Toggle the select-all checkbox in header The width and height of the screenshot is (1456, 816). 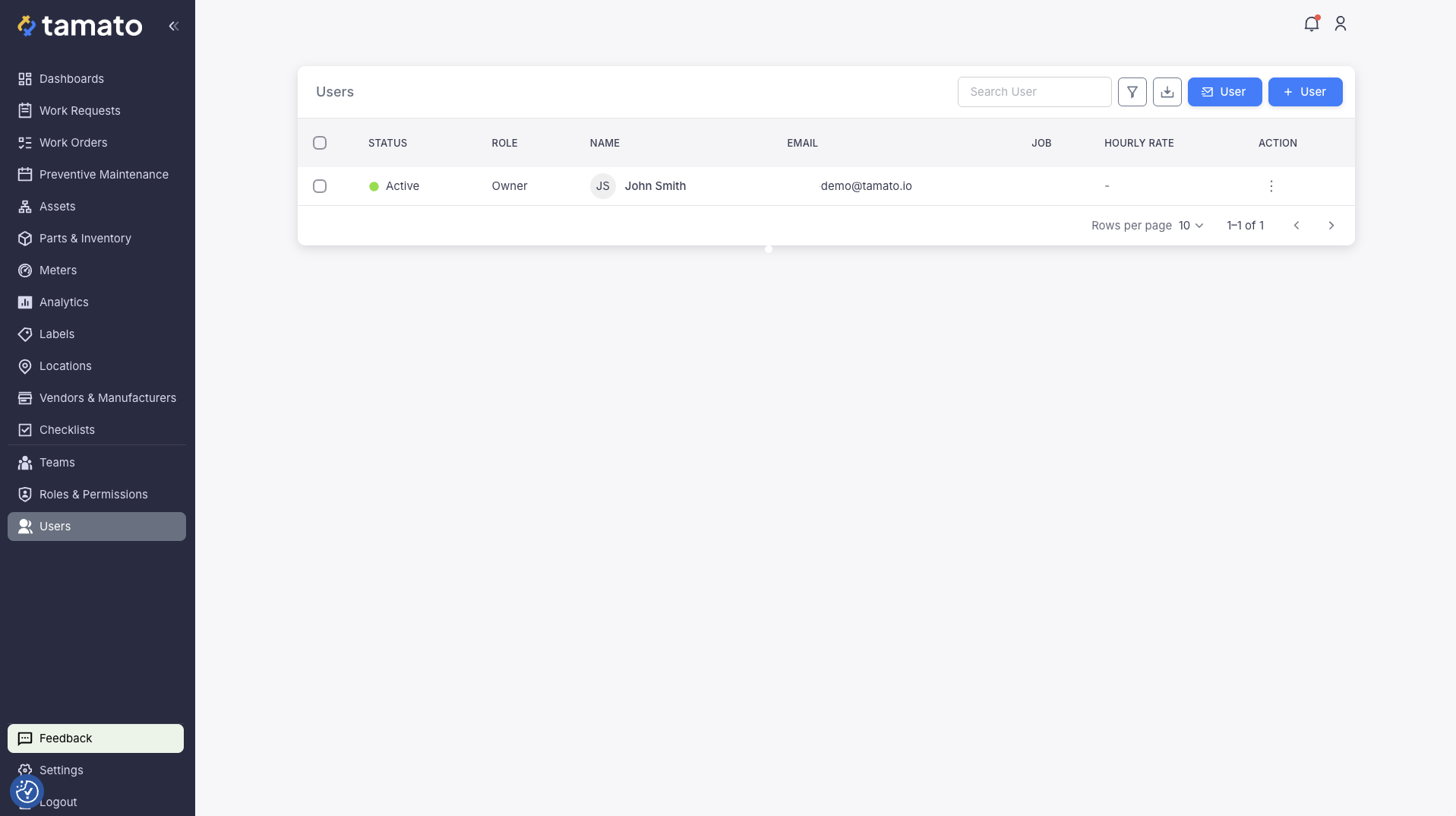click(x=320, y=143)
